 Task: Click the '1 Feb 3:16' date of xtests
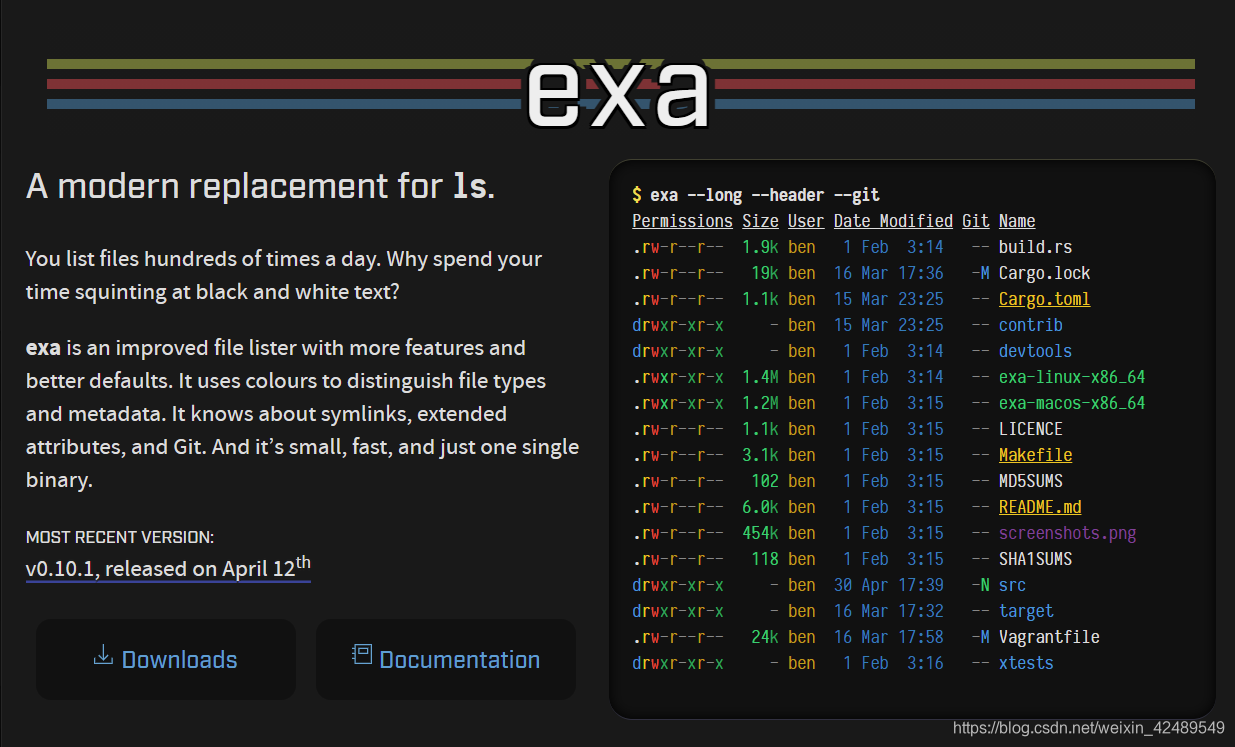pyautogui.click(x=893, y=663)
